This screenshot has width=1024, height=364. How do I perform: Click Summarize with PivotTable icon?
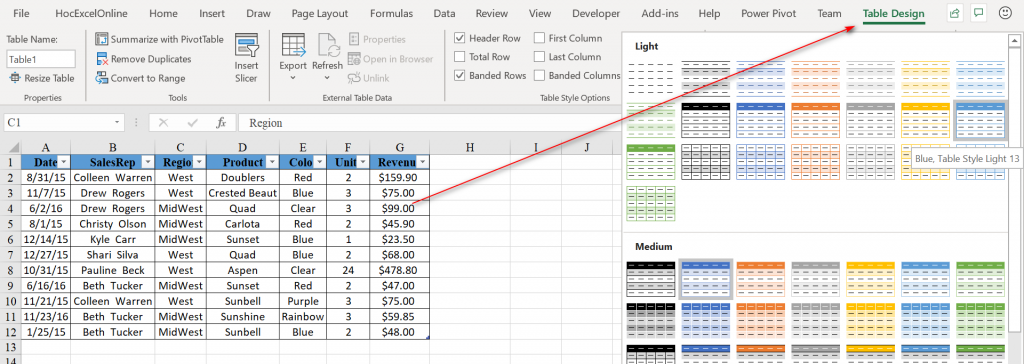tap(102, 39)
